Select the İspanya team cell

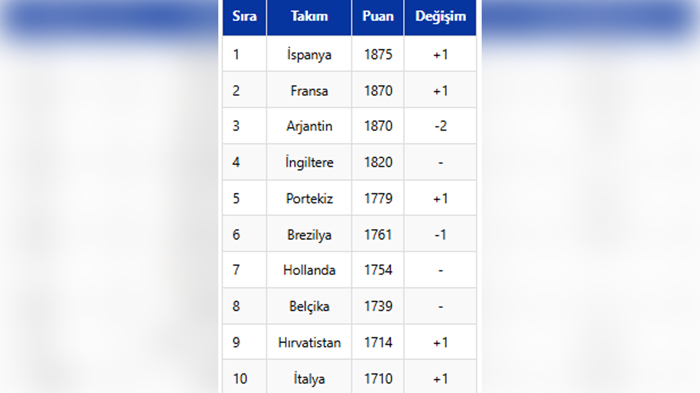309,54
